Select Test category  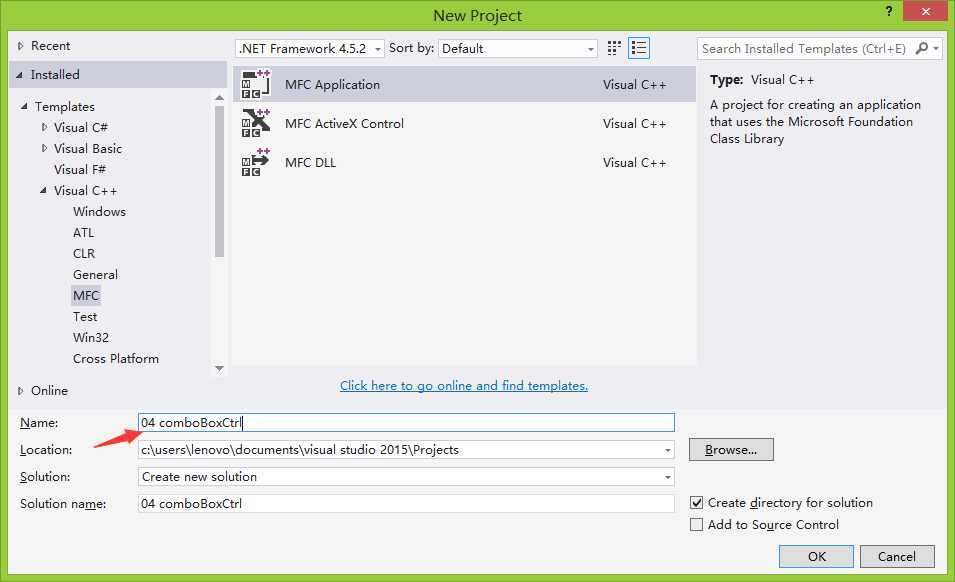click(85, 317)
